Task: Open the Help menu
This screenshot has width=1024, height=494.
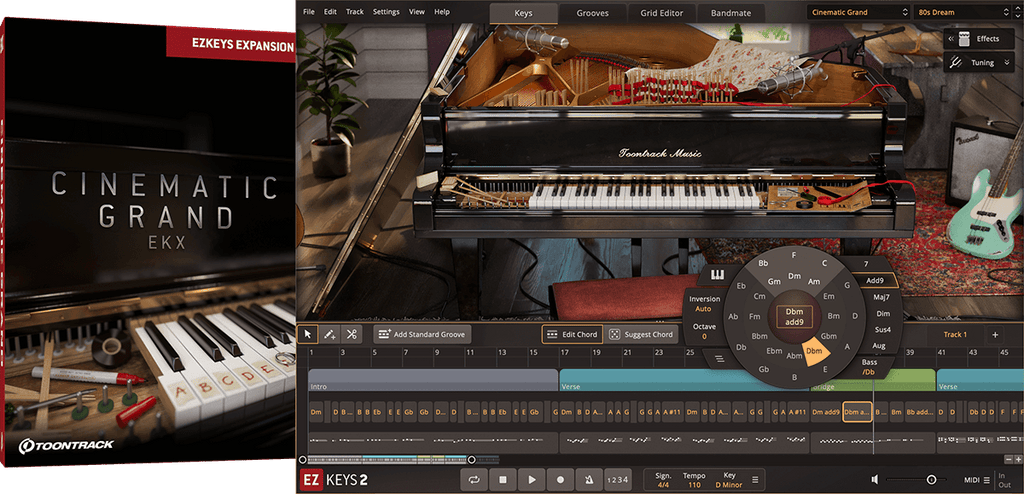Action: (442, 12)
